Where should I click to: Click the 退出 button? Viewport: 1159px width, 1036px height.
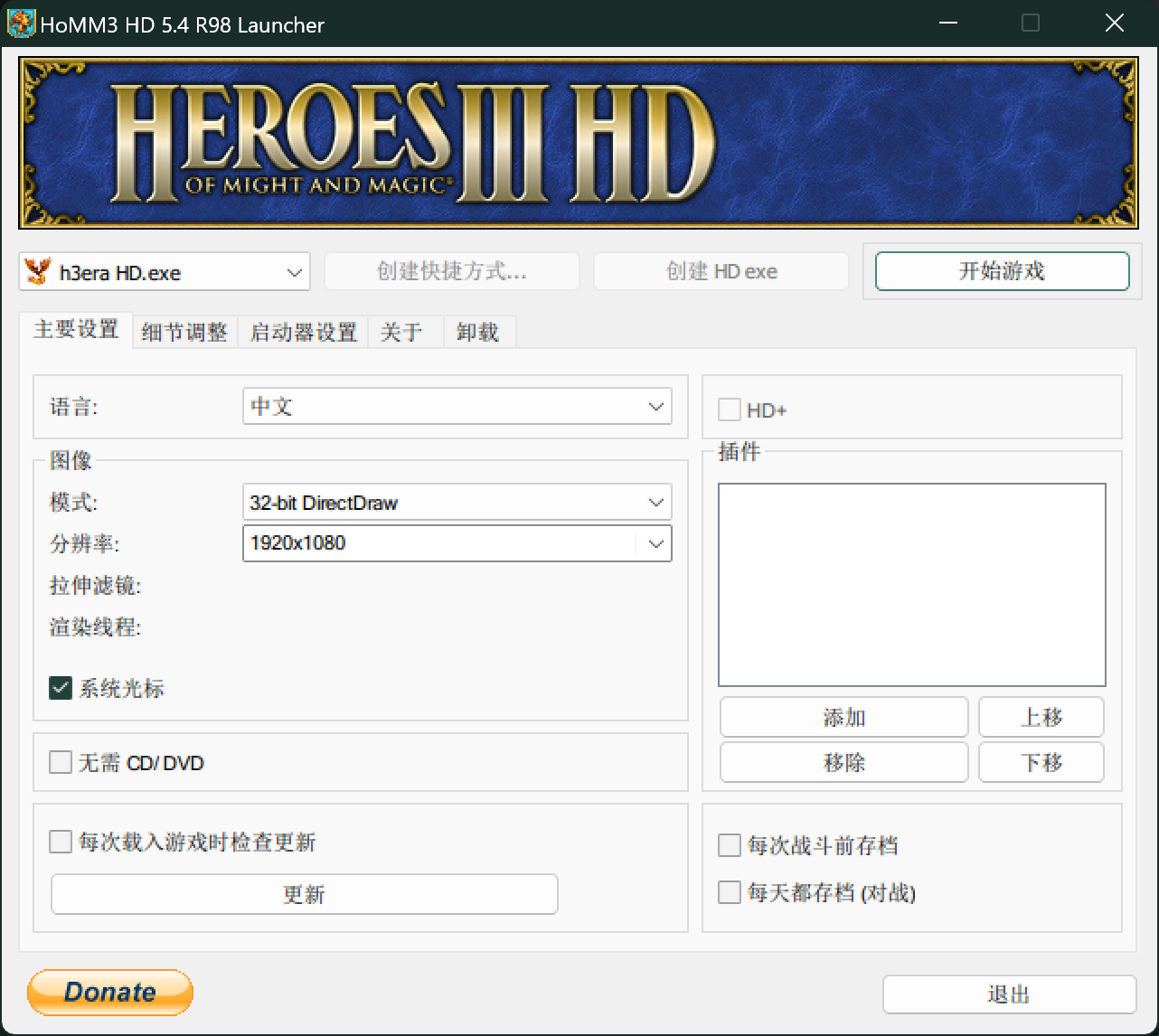pos(1009,994)
